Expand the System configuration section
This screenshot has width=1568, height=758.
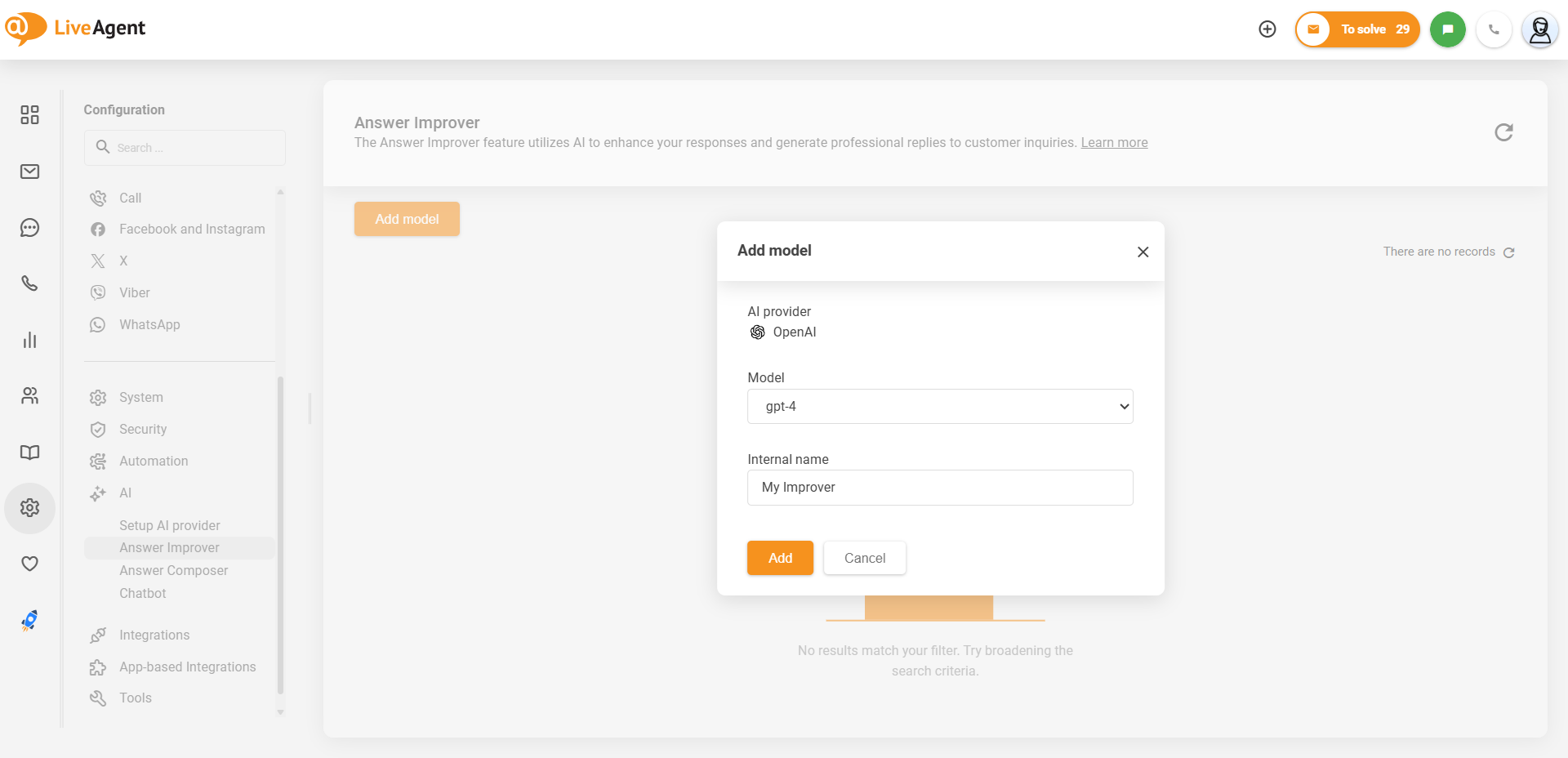(x=141, y=398)
